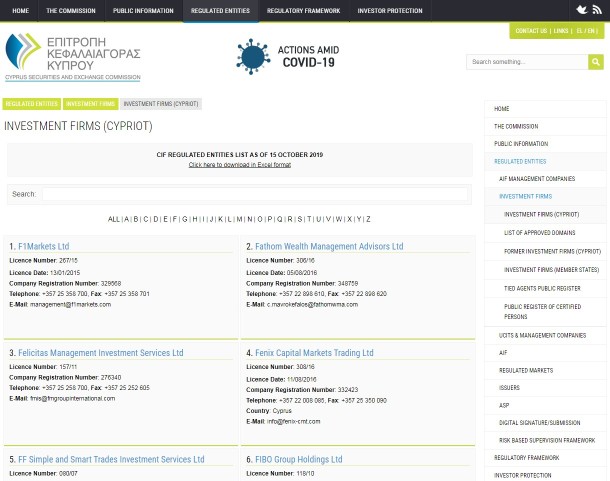
Task: Open Fathom Wealth Management Advisors Ltd
Action: tap(329, 246)
